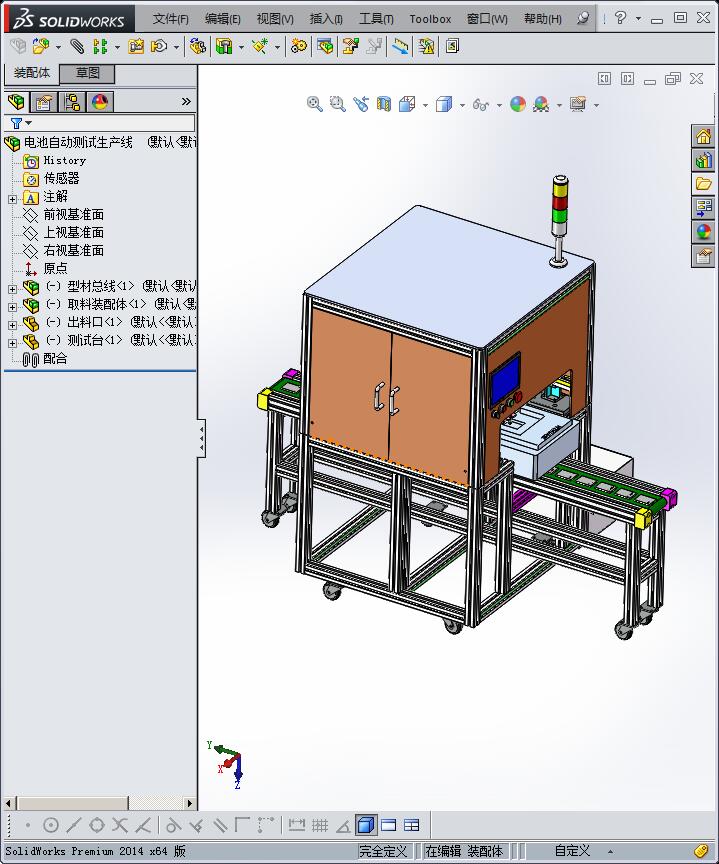The width and height of the screenshot is (719, 864).
Task: Click the Previous View icon
Action: click(x=361, y=104)
